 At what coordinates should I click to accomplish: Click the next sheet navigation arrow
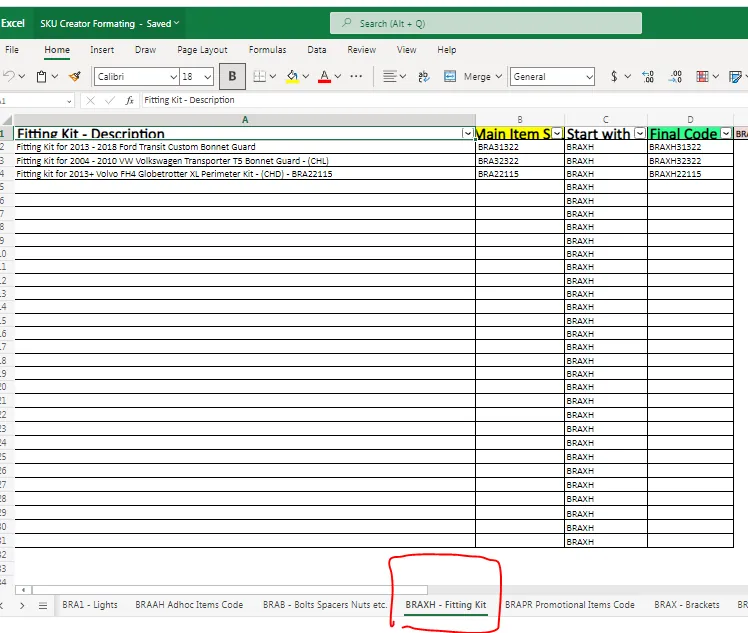tap(22, 606)
